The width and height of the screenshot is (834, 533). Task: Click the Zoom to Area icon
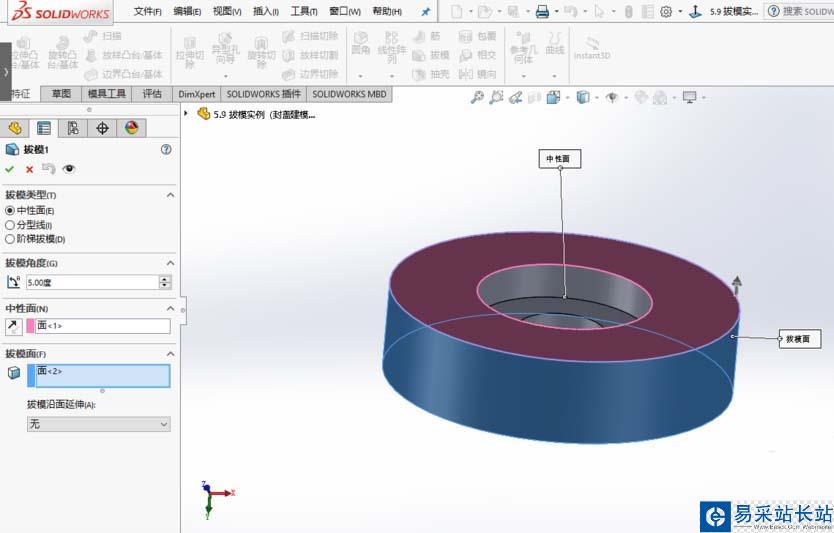496,97
